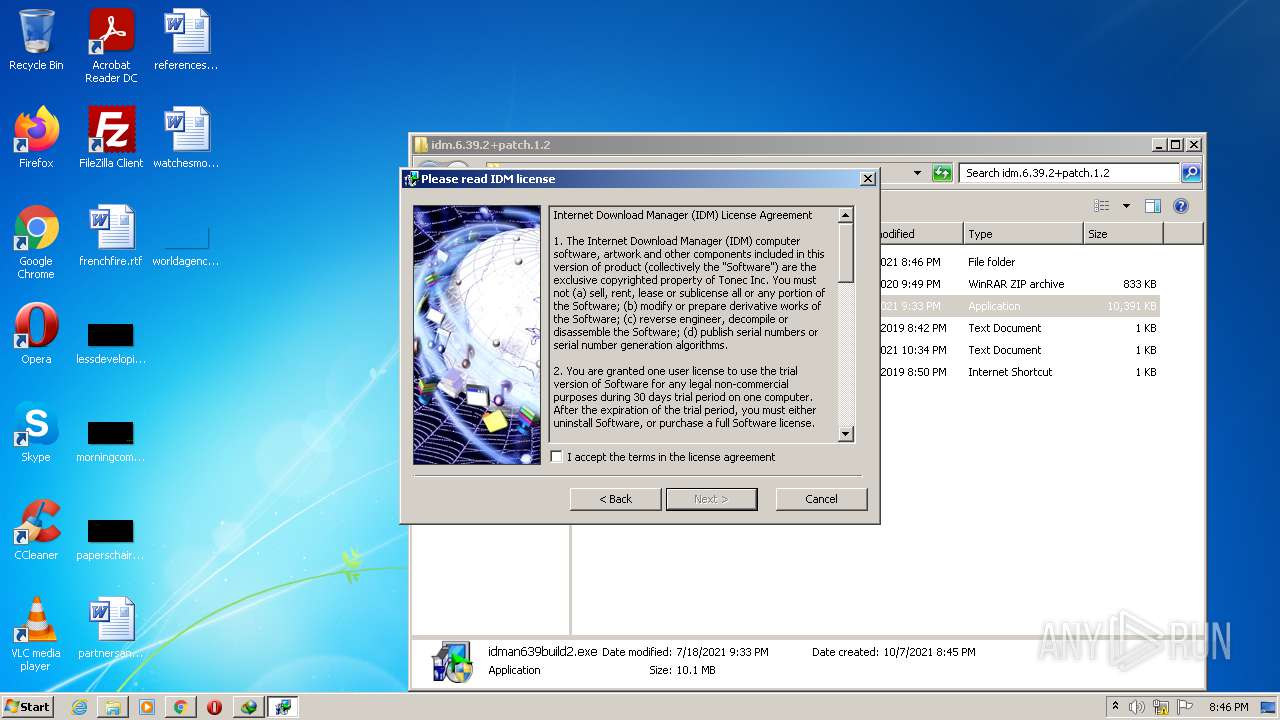This screenshot has height=720, width=1280.
Task: Open Opera from the taskbar
Action: pos(214,707)
